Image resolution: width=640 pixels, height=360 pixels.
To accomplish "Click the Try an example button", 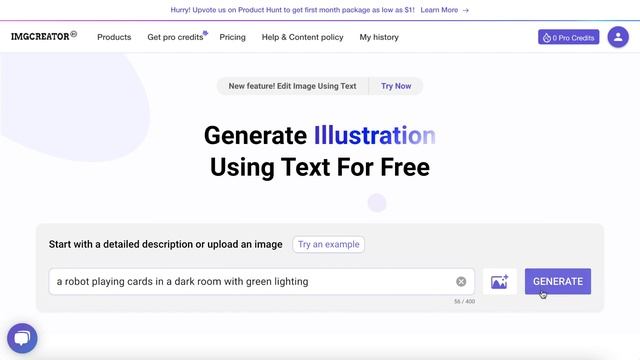I will [329, 244].
